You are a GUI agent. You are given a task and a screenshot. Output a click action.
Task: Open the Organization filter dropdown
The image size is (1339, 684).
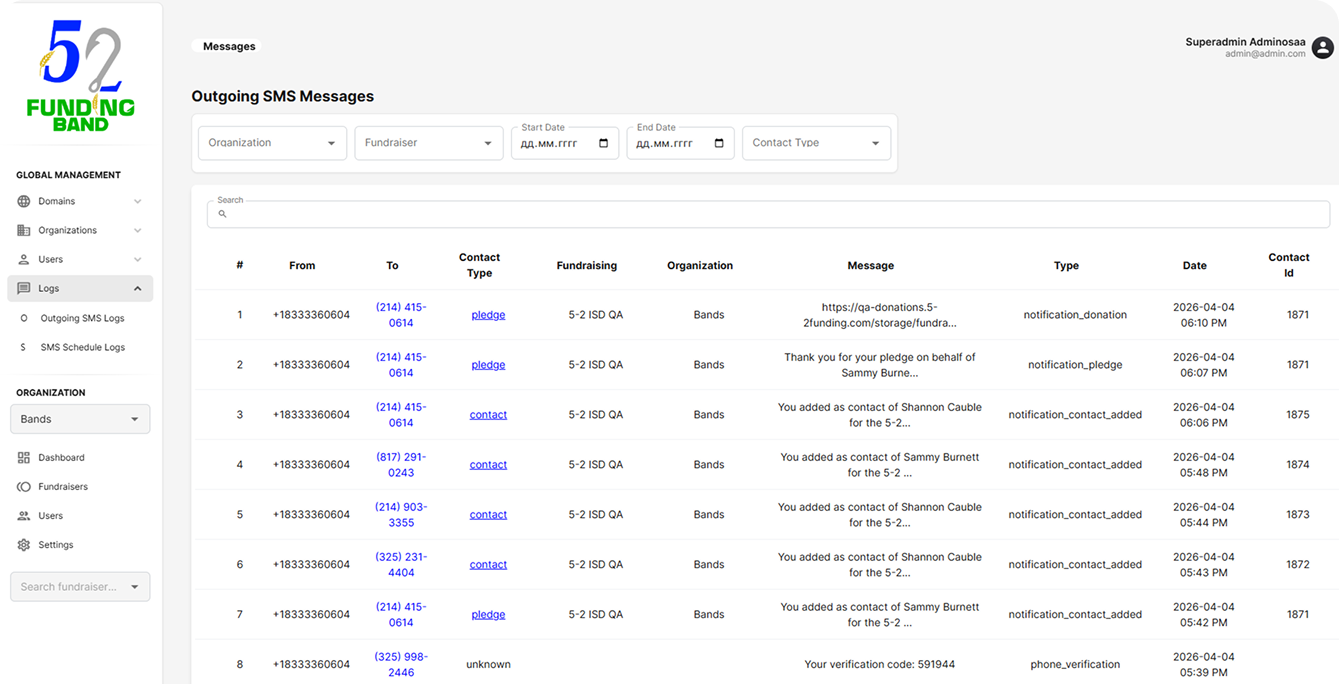click(x=272, y=143)
